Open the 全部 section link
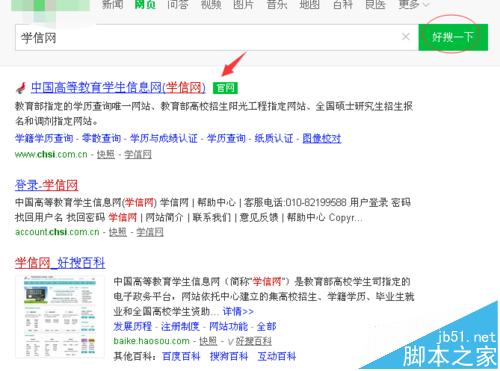The width and height of the screenshot is (500, 371). 266,326
